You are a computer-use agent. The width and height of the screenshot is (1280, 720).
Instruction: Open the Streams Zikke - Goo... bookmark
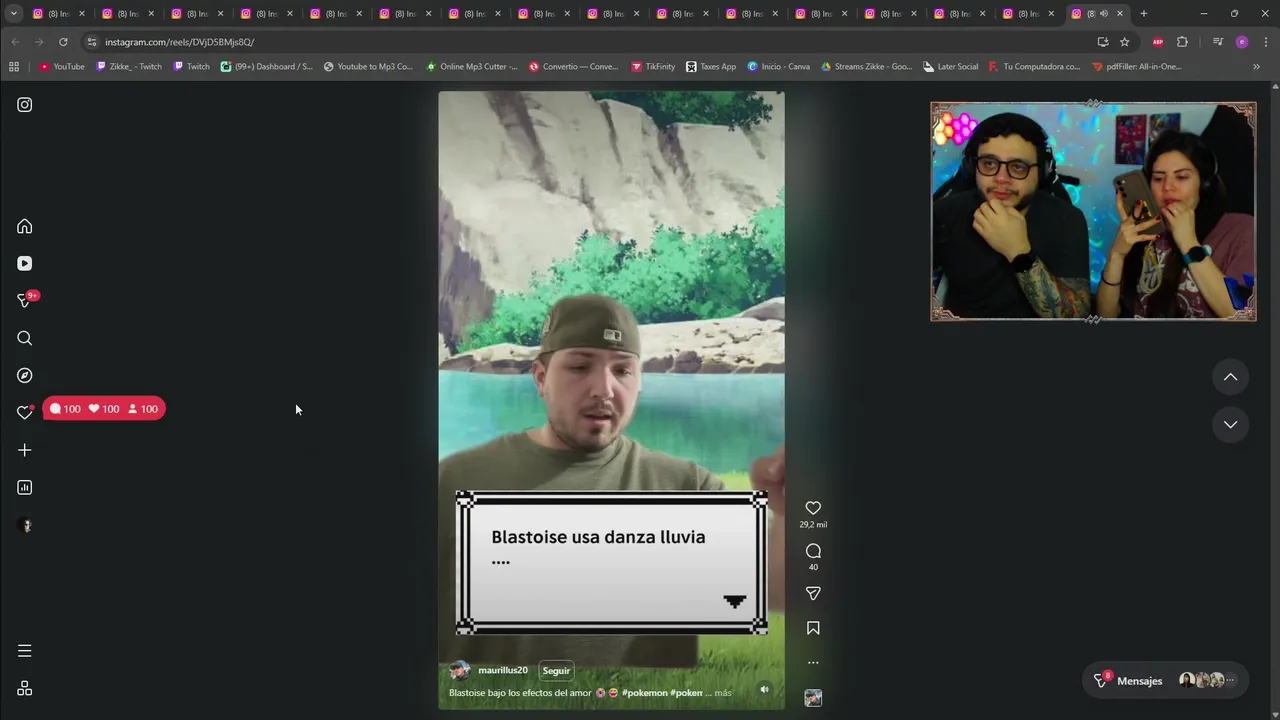point(866,67)
